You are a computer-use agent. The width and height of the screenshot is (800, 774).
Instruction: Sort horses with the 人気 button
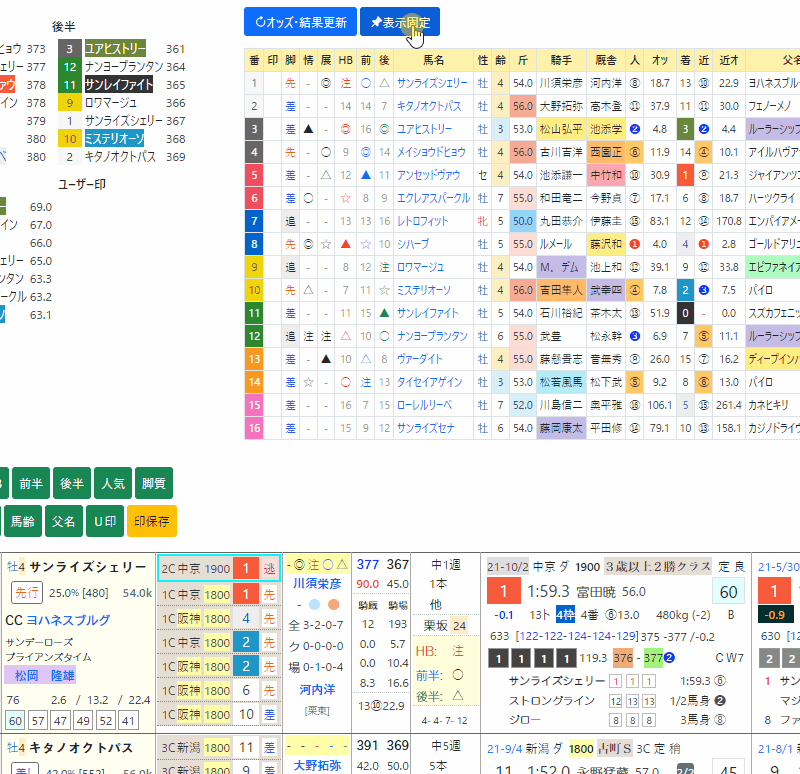pos(113,483)
